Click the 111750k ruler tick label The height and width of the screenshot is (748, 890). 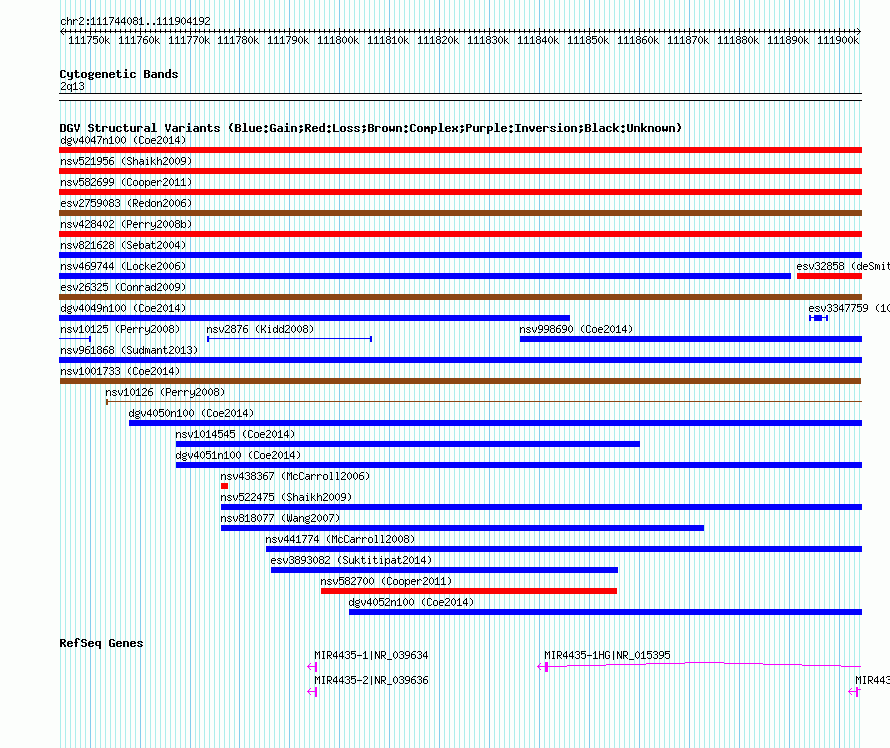[x=89, y=40]
